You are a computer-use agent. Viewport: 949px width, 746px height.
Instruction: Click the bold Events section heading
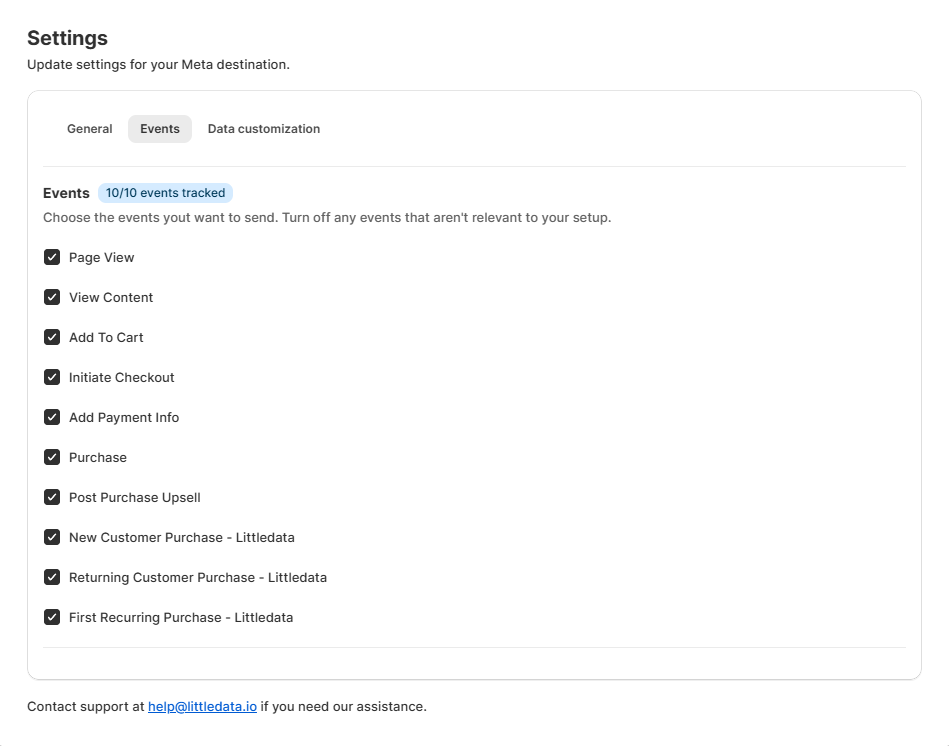66,193
